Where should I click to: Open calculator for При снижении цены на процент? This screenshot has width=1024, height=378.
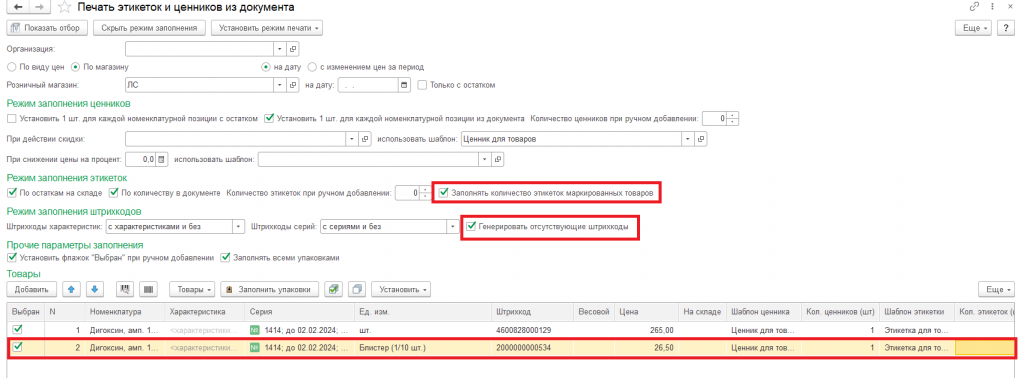tap(162, 159)
